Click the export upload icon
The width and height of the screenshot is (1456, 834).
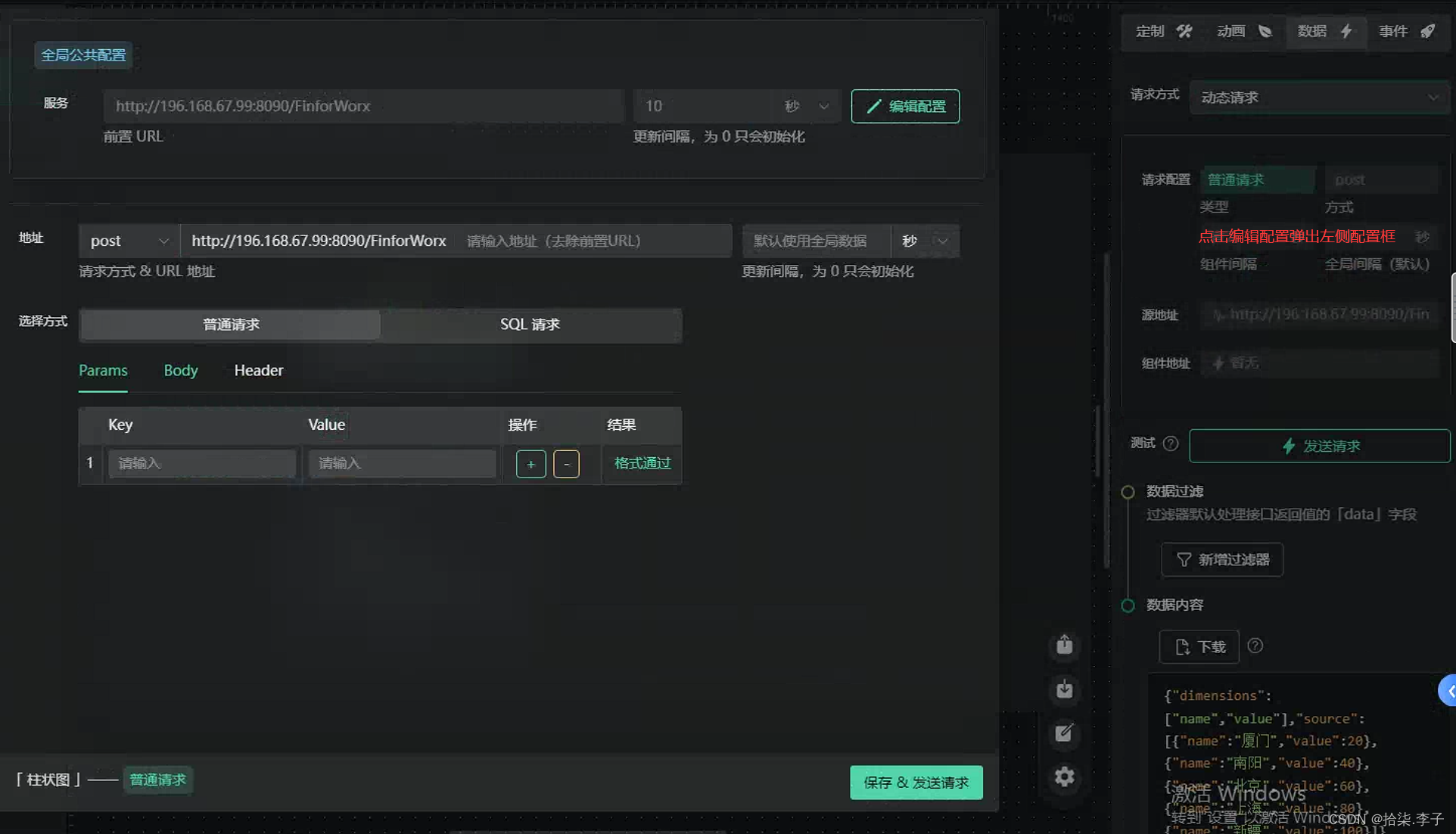click(x=1064, y=645)
